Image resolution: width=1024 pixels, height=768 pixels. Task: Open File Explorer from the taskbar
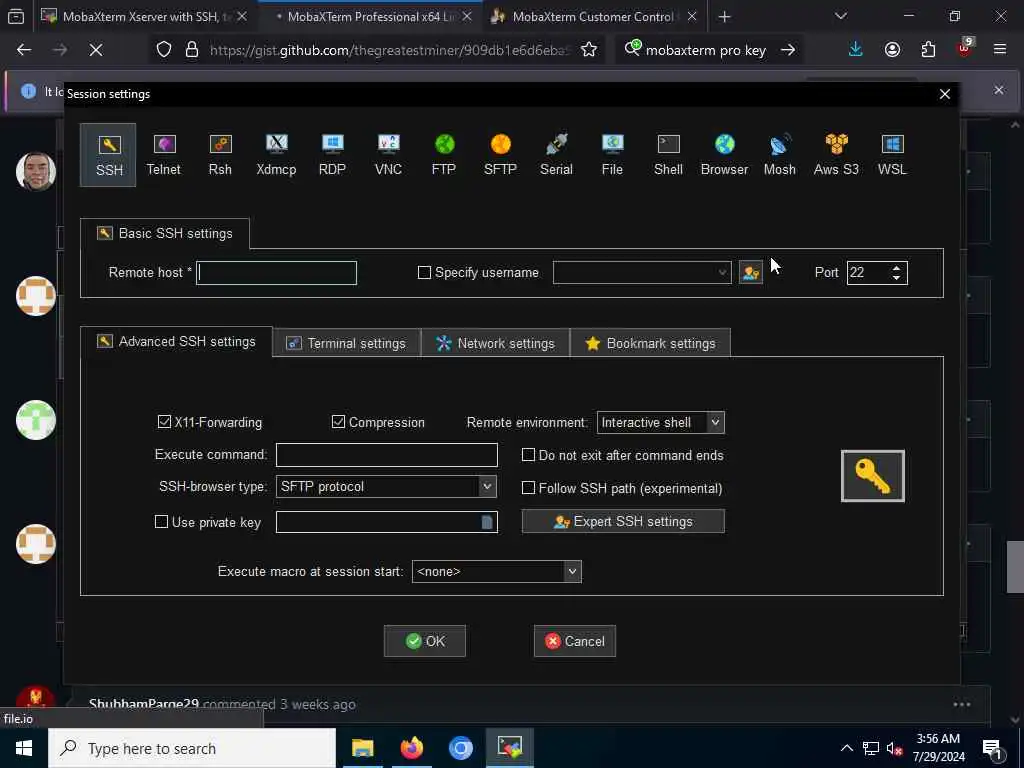pyautogui.click(x=362, y=748)
